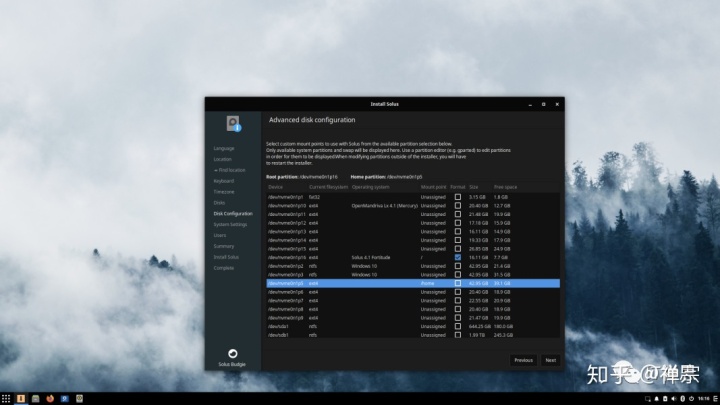
Task: Uncheck Format for /dev/nvme0n1p16 root partition
Action: tap(458, 257)
